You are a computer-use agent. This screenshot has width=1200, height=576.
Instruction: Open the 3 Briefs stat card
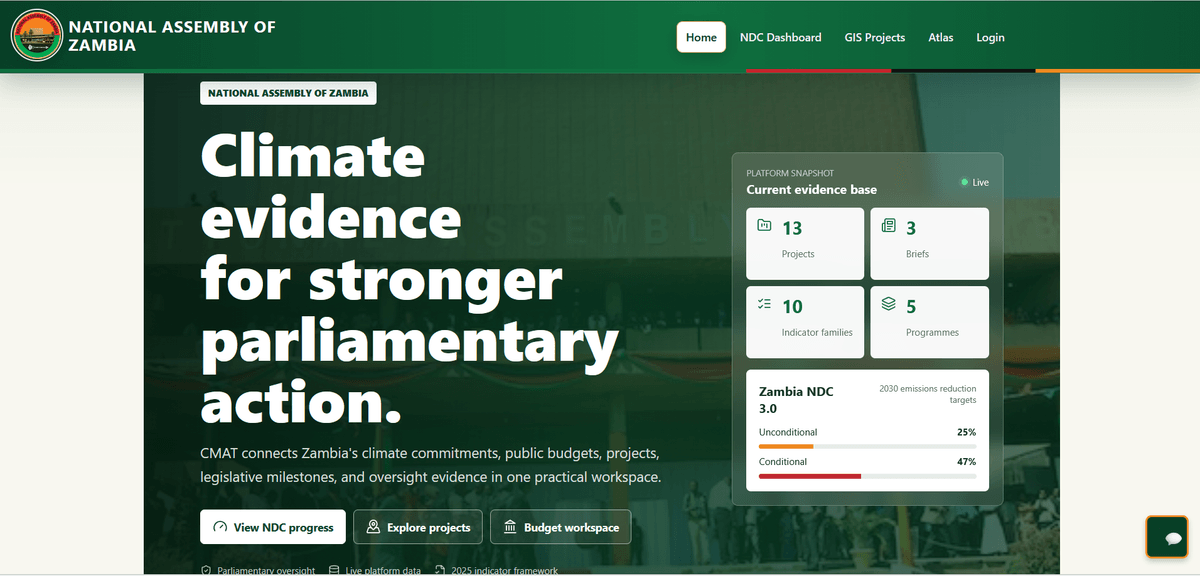pyautogui.click(x=929, y=244)
